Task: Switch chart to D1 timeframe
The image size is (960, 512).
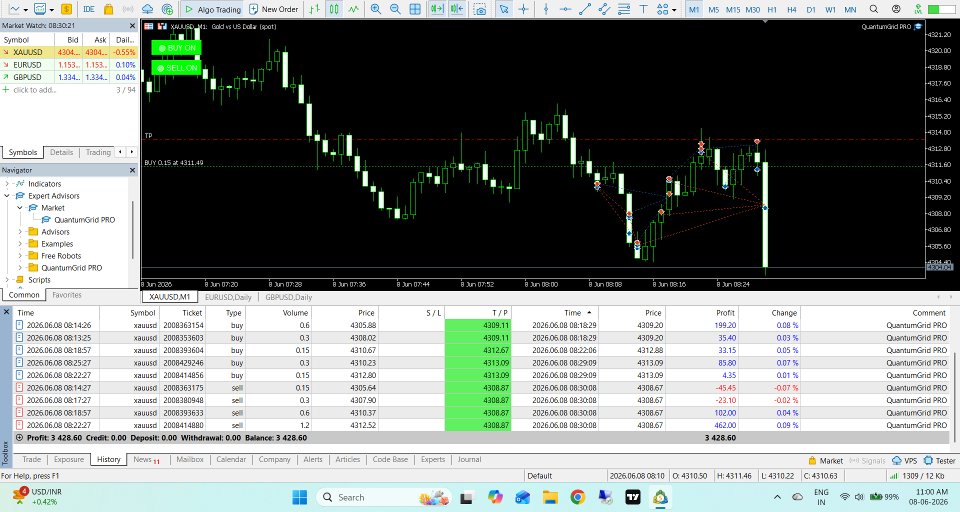Action: tap(811, 9)
